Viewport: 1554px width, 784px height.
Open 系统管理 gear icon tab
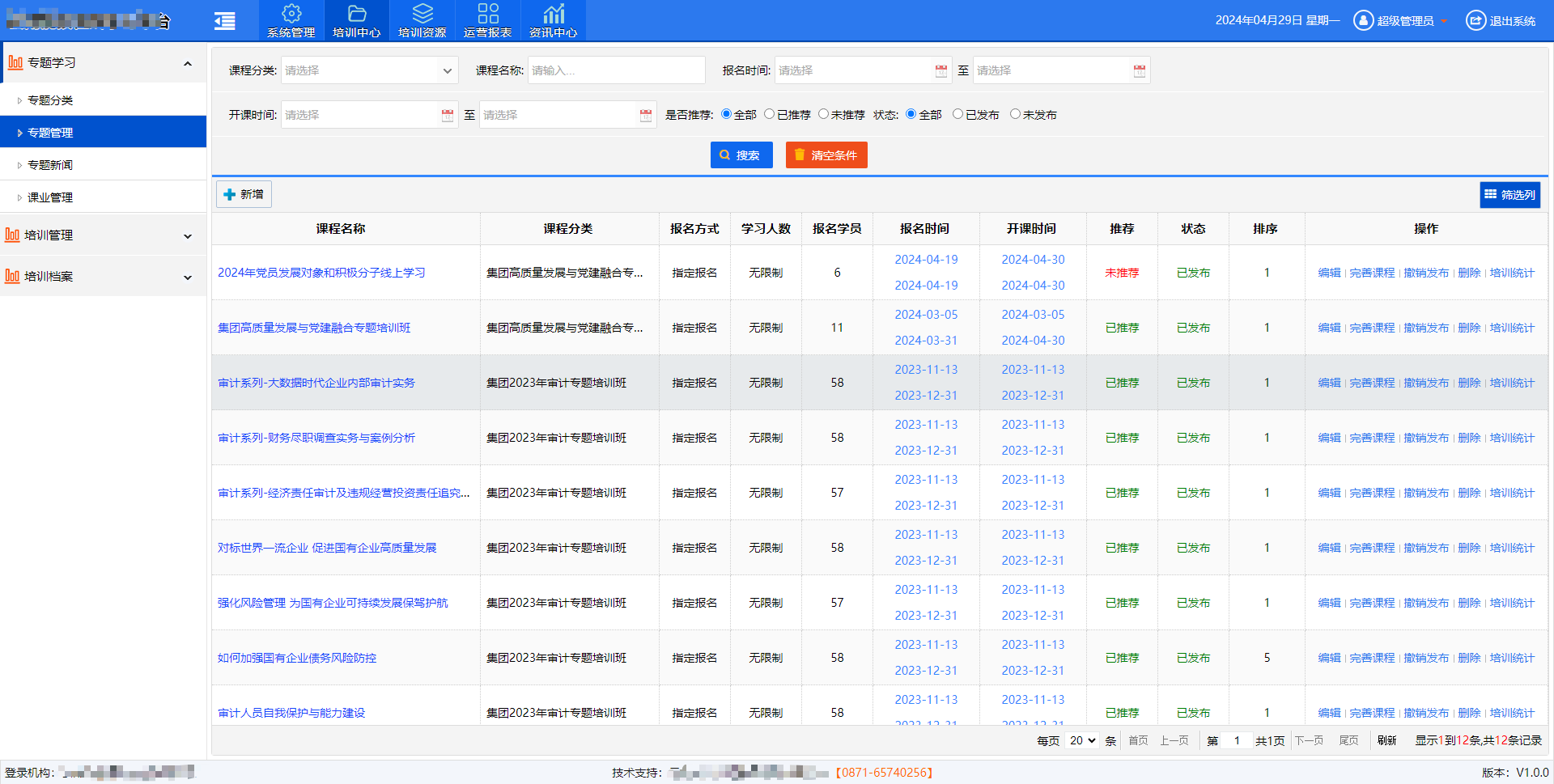tap(291, 20)
